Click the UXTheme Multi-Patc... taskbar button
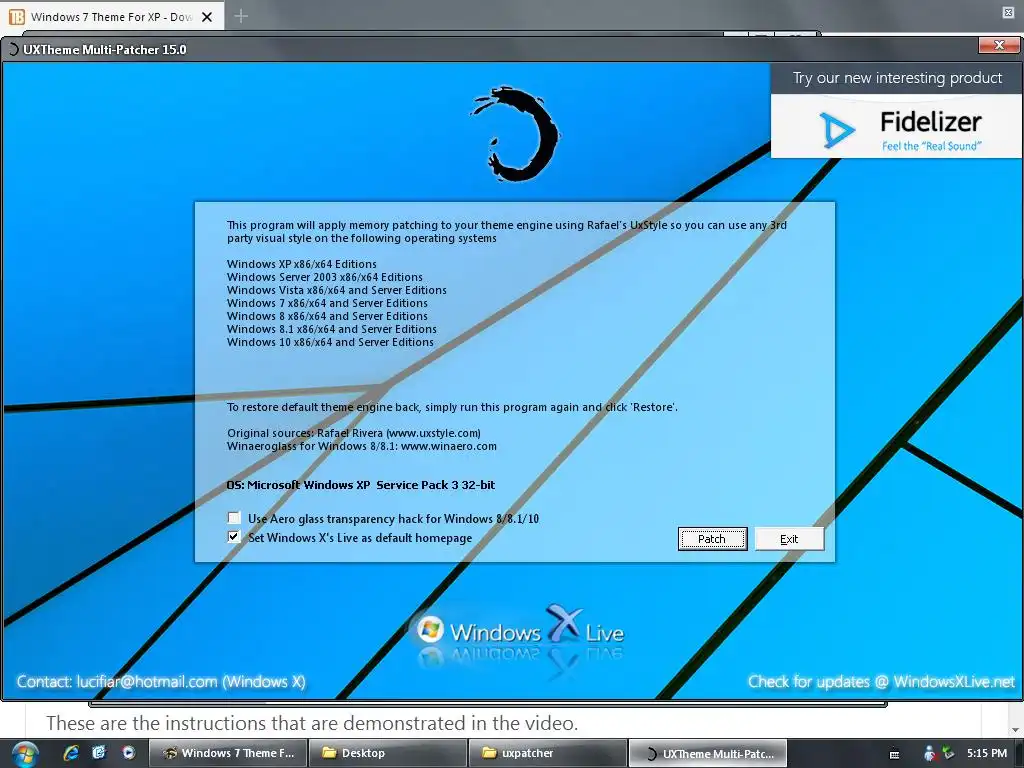 click(x=708, y=753)
